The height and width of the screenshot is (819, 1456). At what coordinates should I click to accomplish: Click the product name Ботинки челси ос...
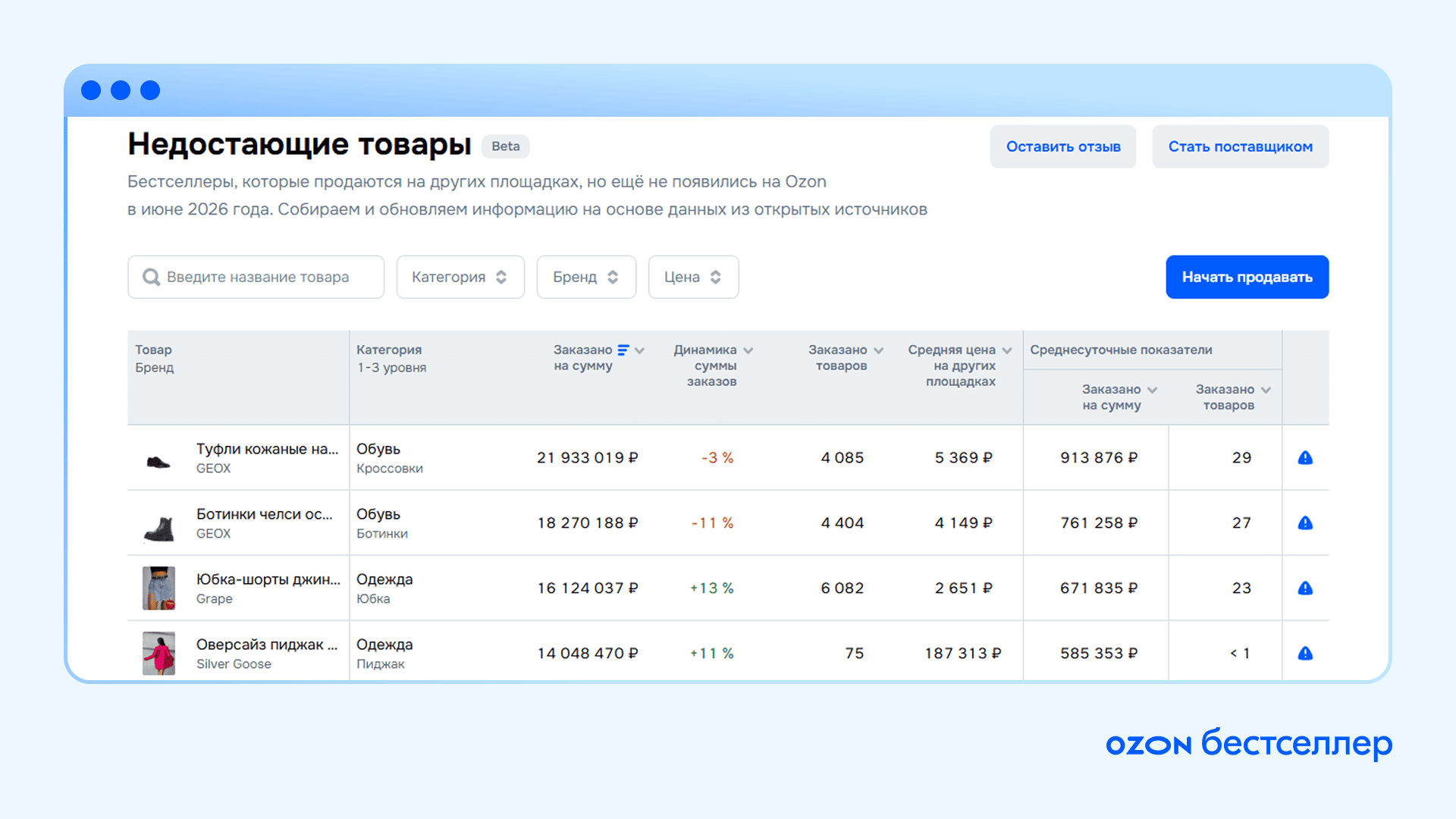[264, 514]
